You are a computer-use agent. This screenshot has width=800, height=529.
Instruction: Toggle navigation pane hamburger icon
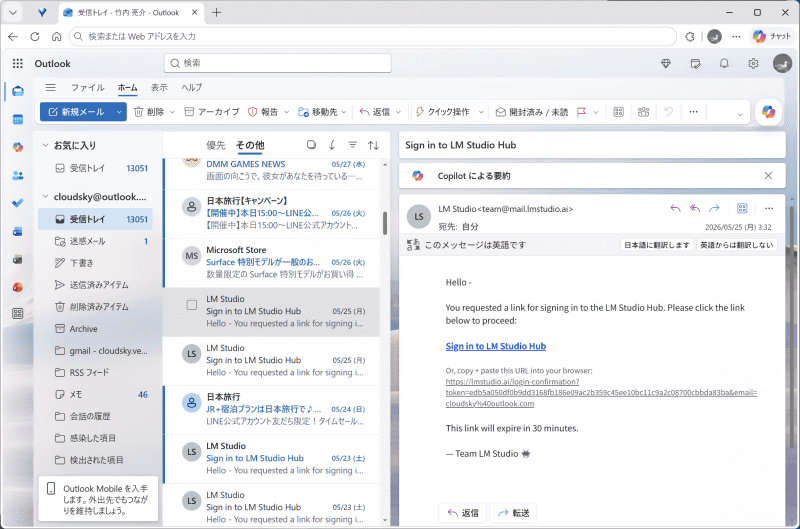51,87
